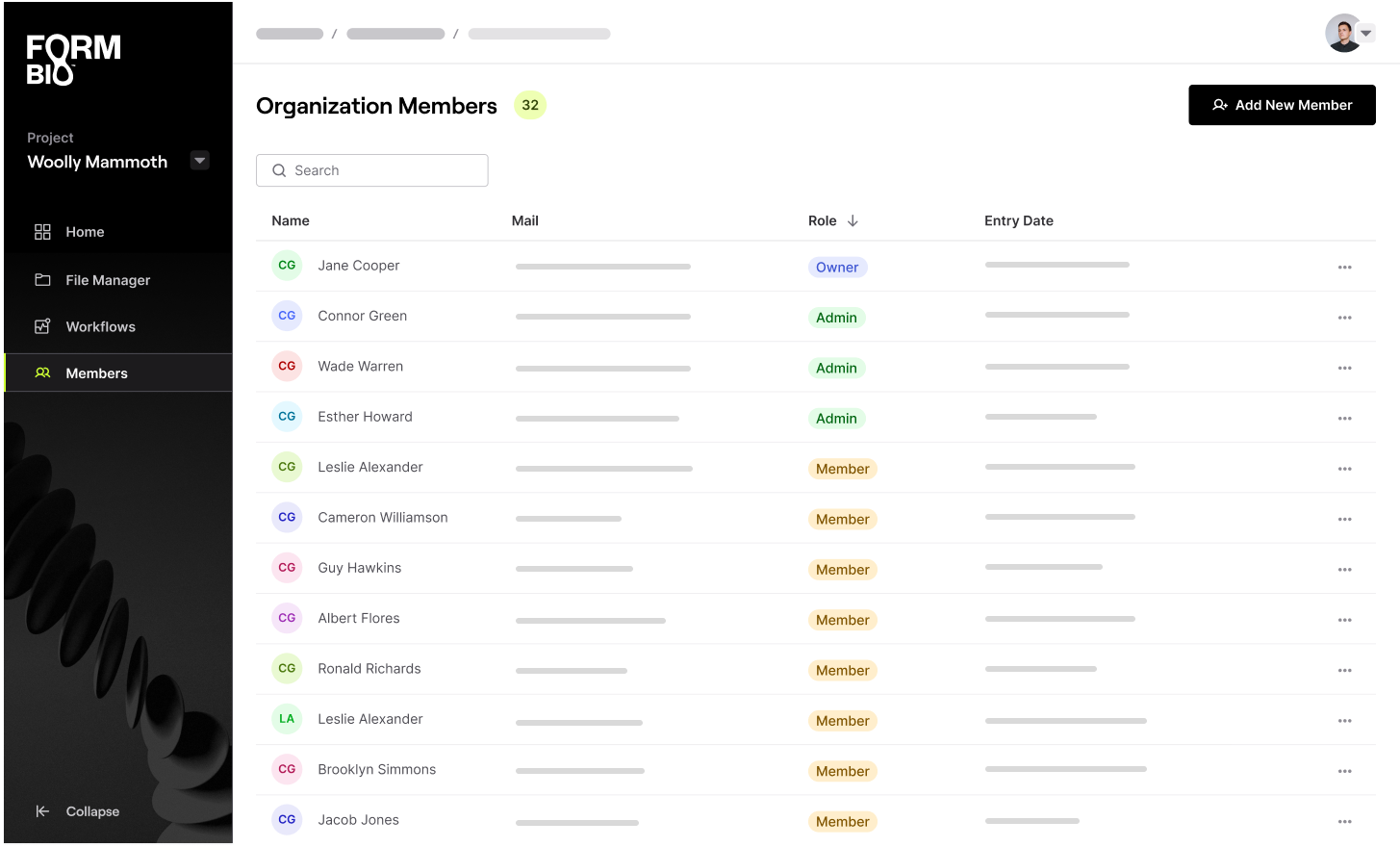Select the File Manager sidebar icon

(x=42, y=279)
